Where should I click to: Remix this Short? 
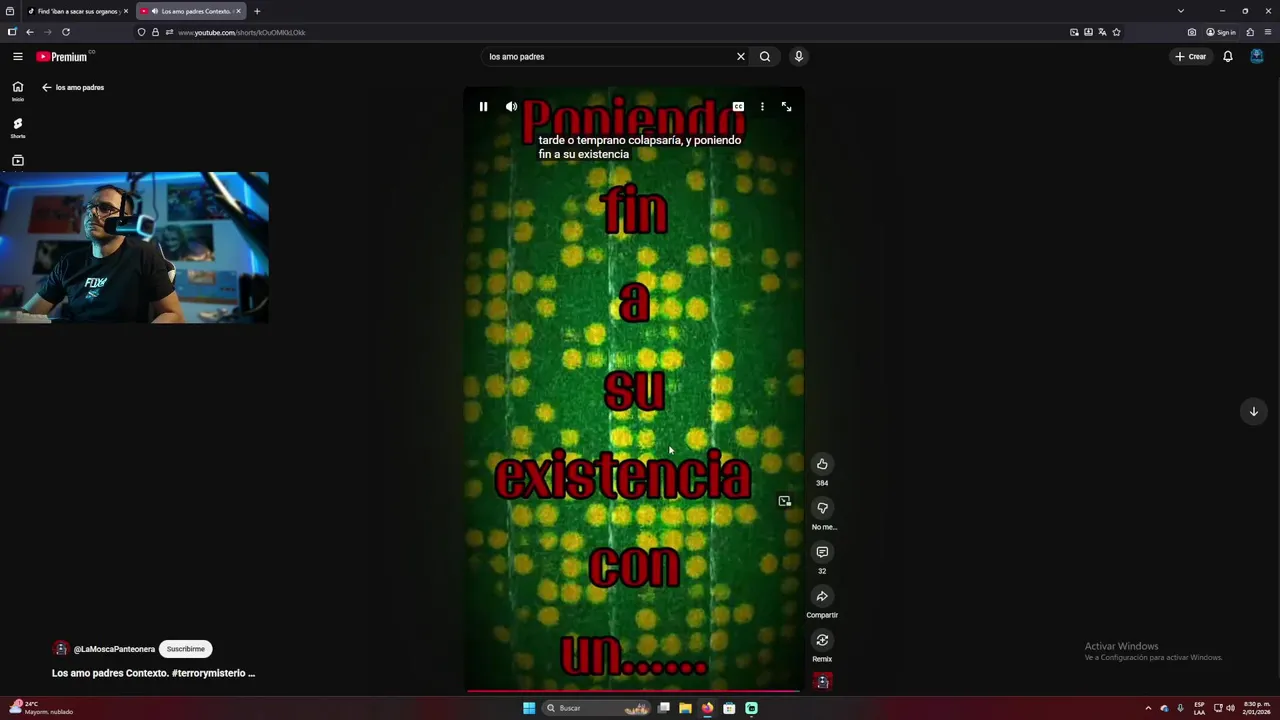click(x=822, y=640)
